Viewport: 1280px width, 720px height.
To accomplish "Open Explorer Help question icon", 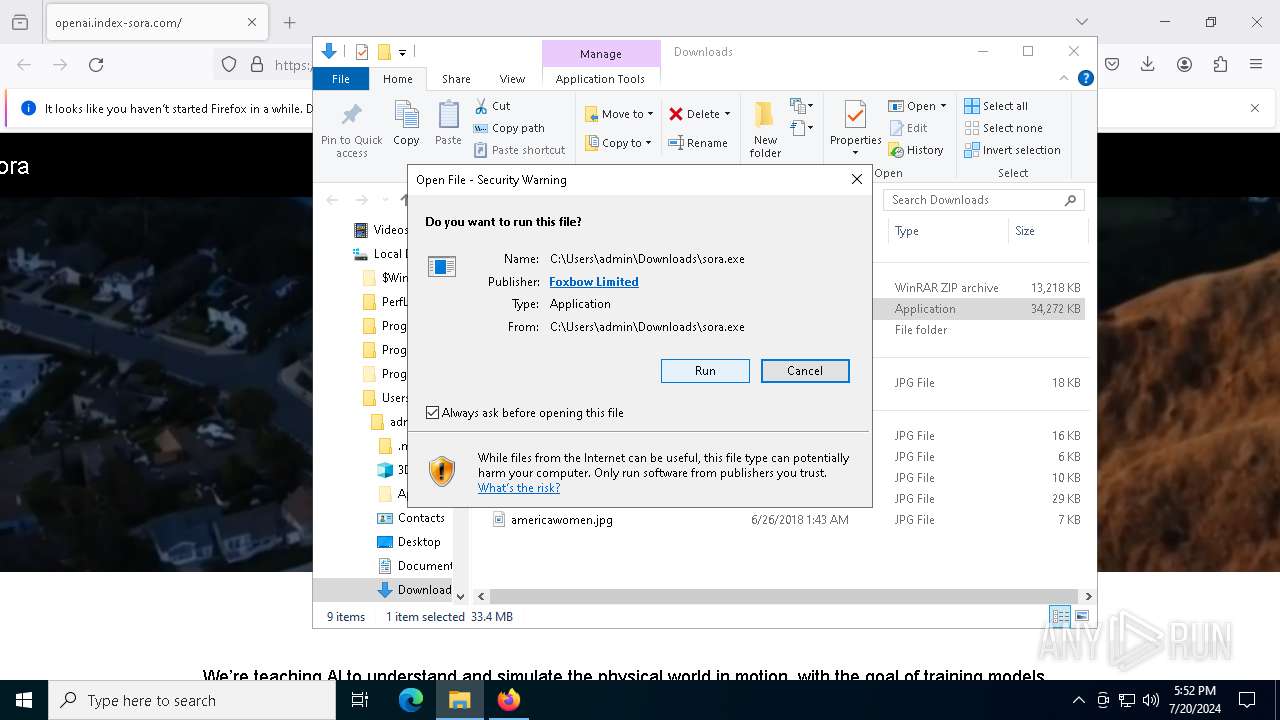I will click(x=1085, y=78).
